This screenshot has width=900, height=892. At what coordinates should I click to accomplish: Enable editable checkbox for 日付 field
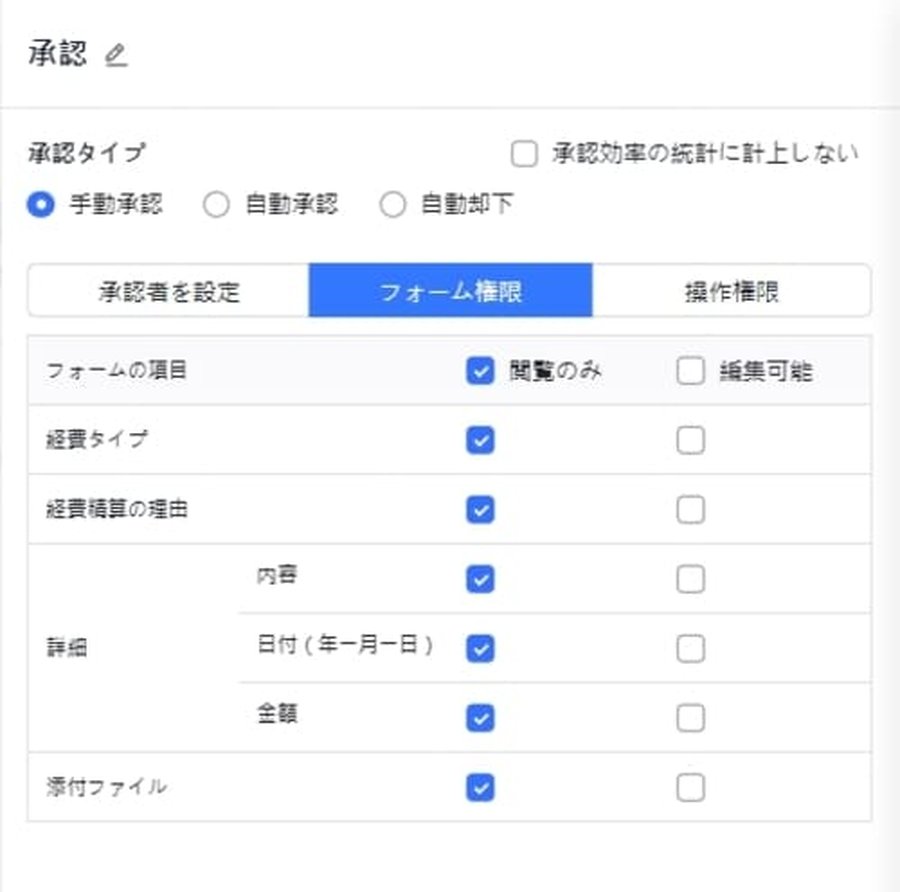pyautogui.click(x=690, y=648)
